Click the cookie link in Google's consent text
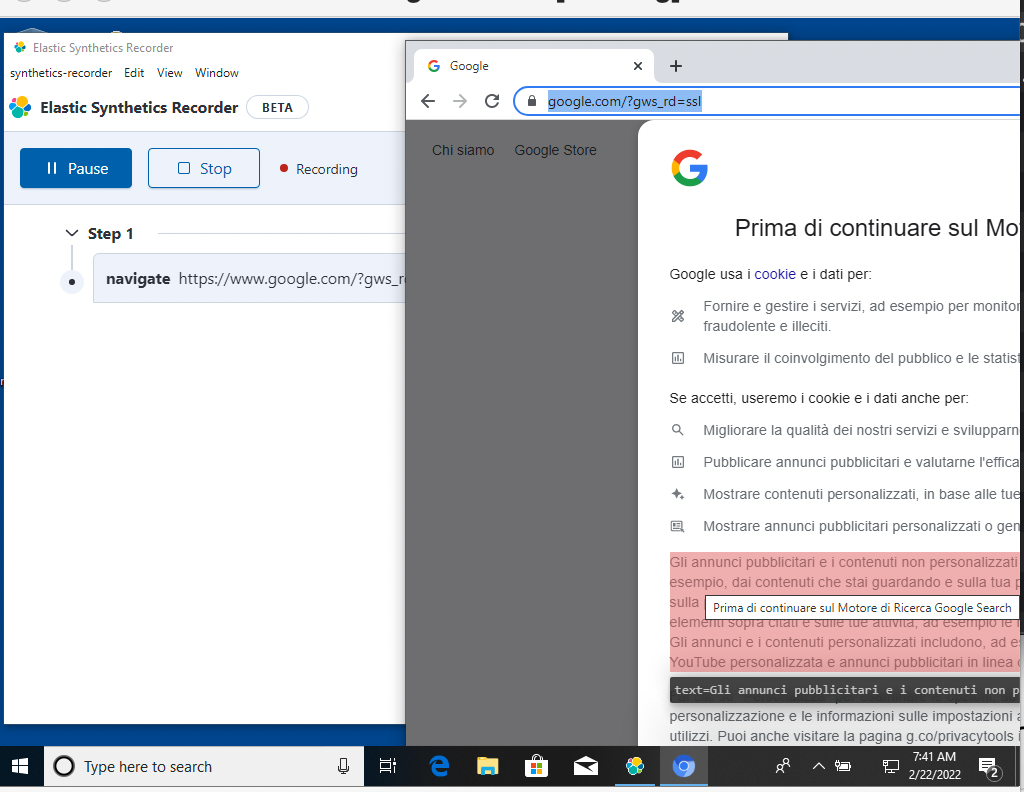 pyautogui.click(x=775, y=273)
